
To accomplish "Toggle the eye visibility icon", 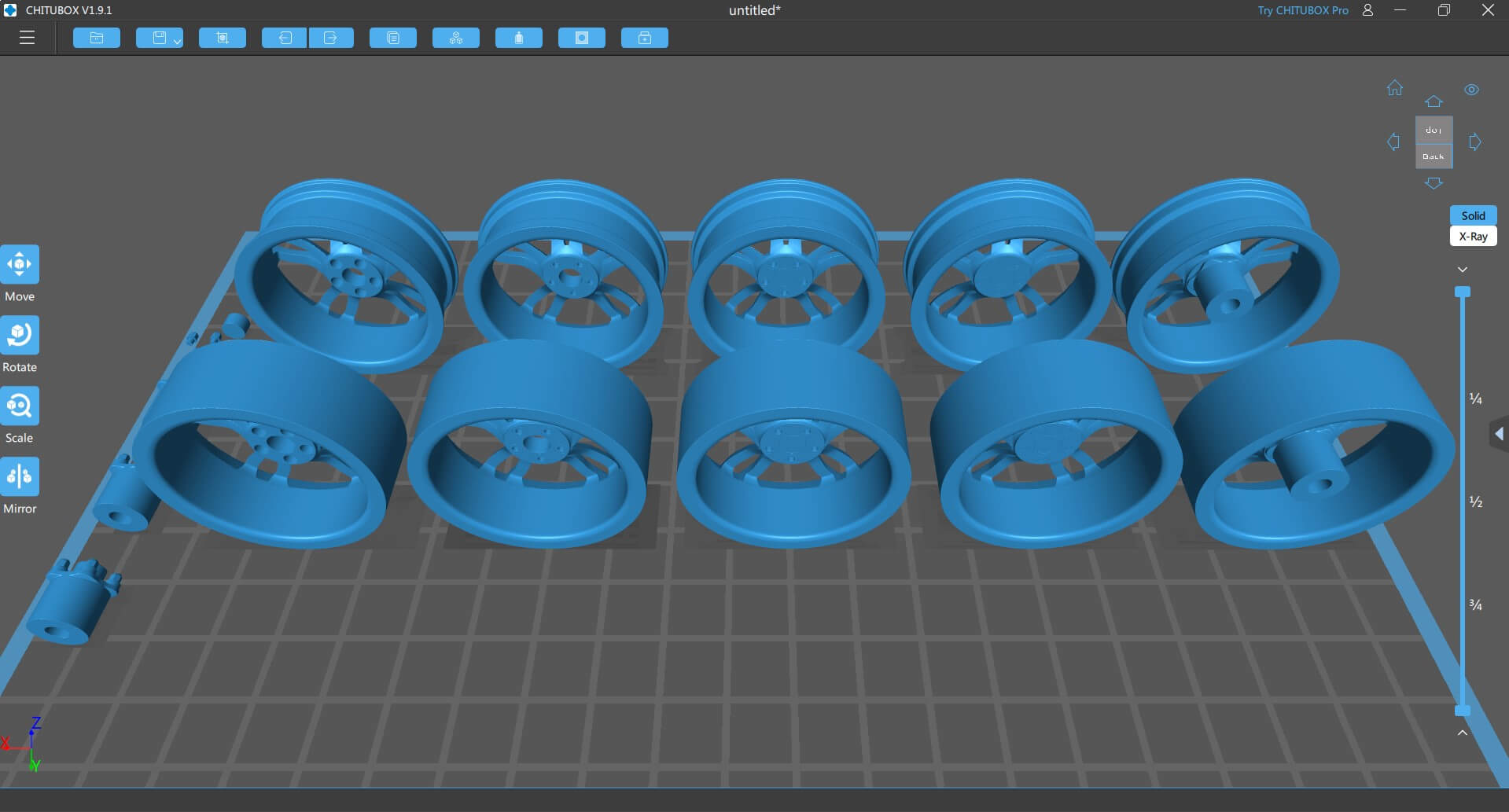I will click(1471, 90).
